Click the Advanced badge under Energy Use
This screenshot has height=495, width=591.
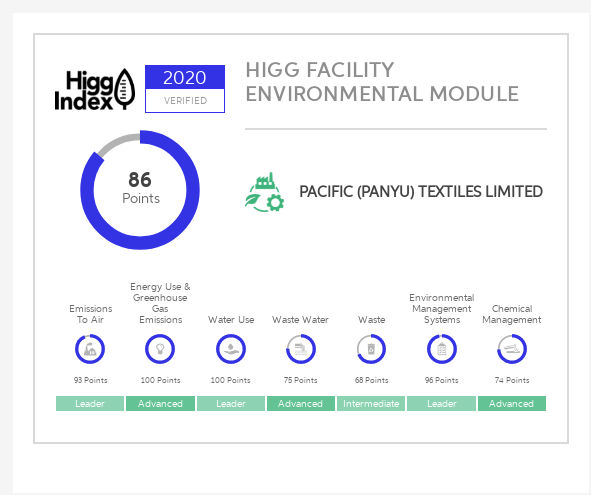pyautogui.click(x=160, y=403)
